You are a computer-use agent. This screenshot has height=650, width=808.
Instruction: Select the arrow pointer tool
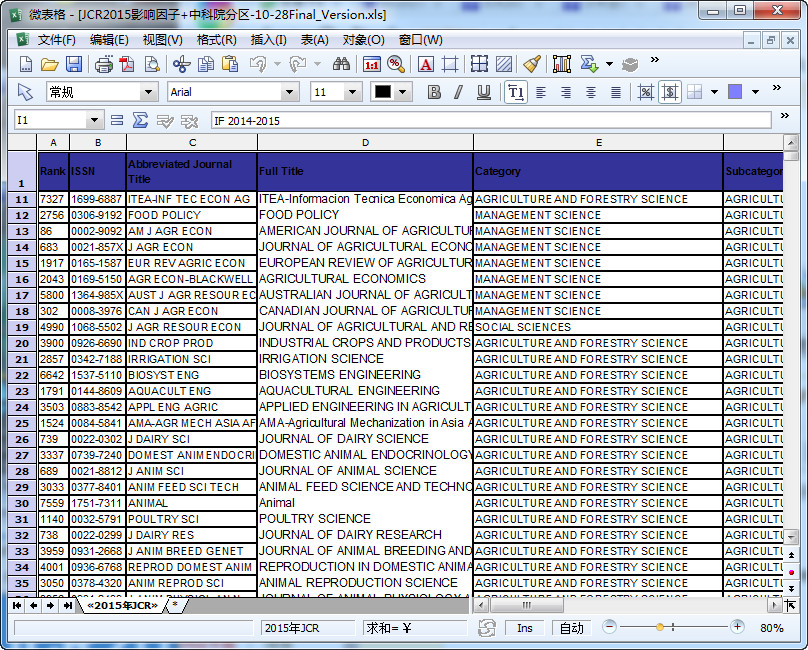point(25,92)
